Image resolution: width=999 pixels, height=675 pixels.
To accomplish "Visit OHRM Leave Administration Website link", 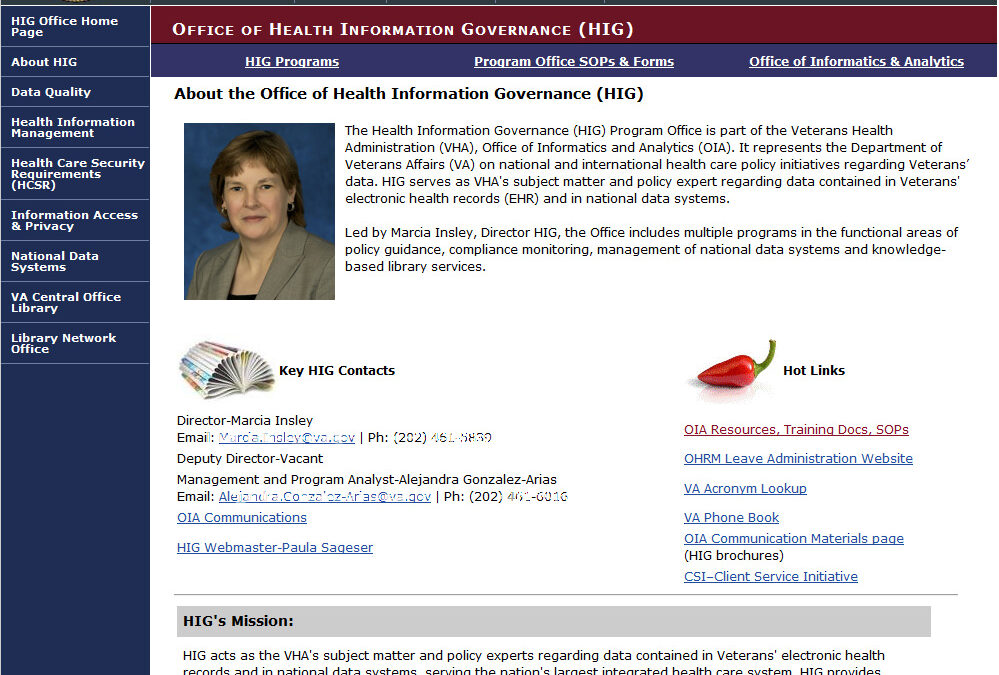I will point(798,459).
